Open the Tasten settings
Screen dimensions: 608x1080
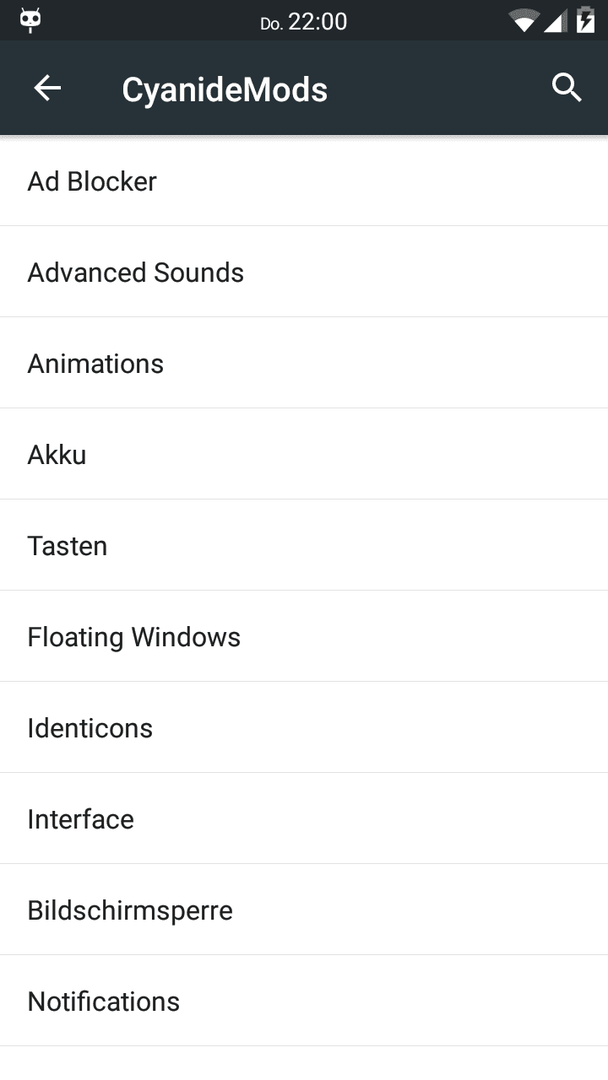click(304, 546)
